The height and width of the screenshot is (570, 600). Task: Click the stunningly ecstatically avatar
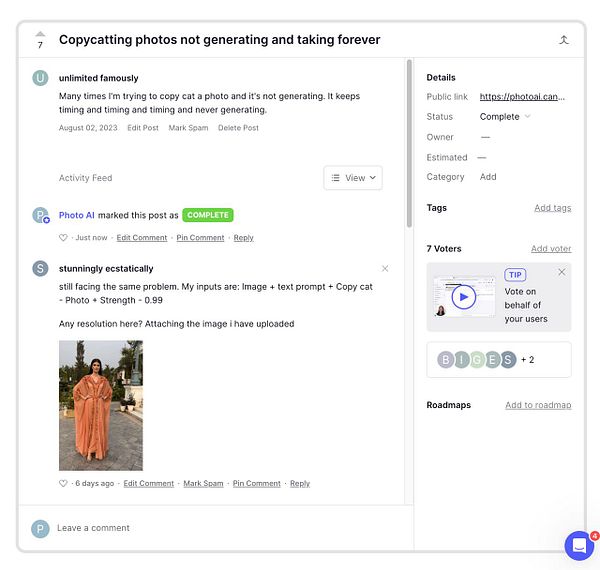tap(40, 269)
